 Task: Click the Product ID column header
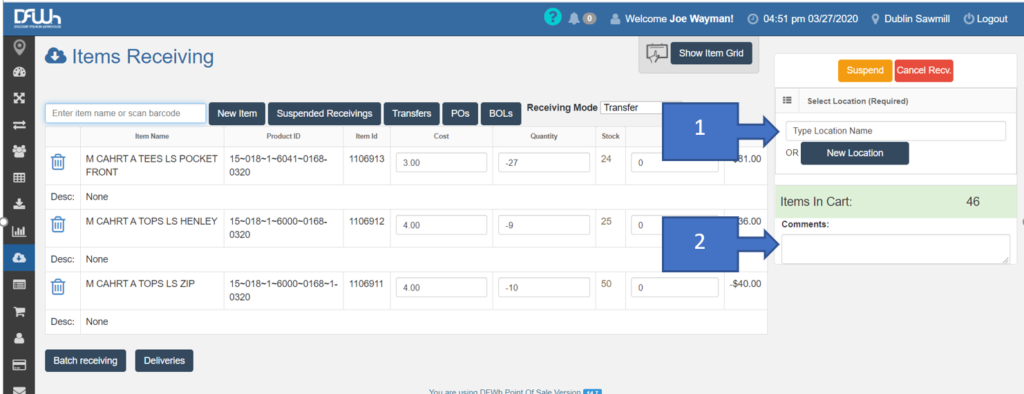tap(283, 137)
